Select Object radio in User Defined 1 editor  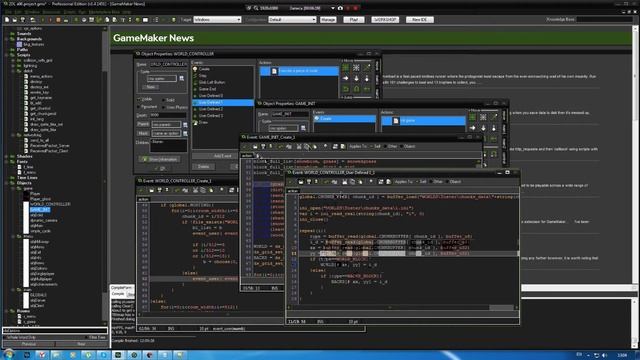(448, 182)
